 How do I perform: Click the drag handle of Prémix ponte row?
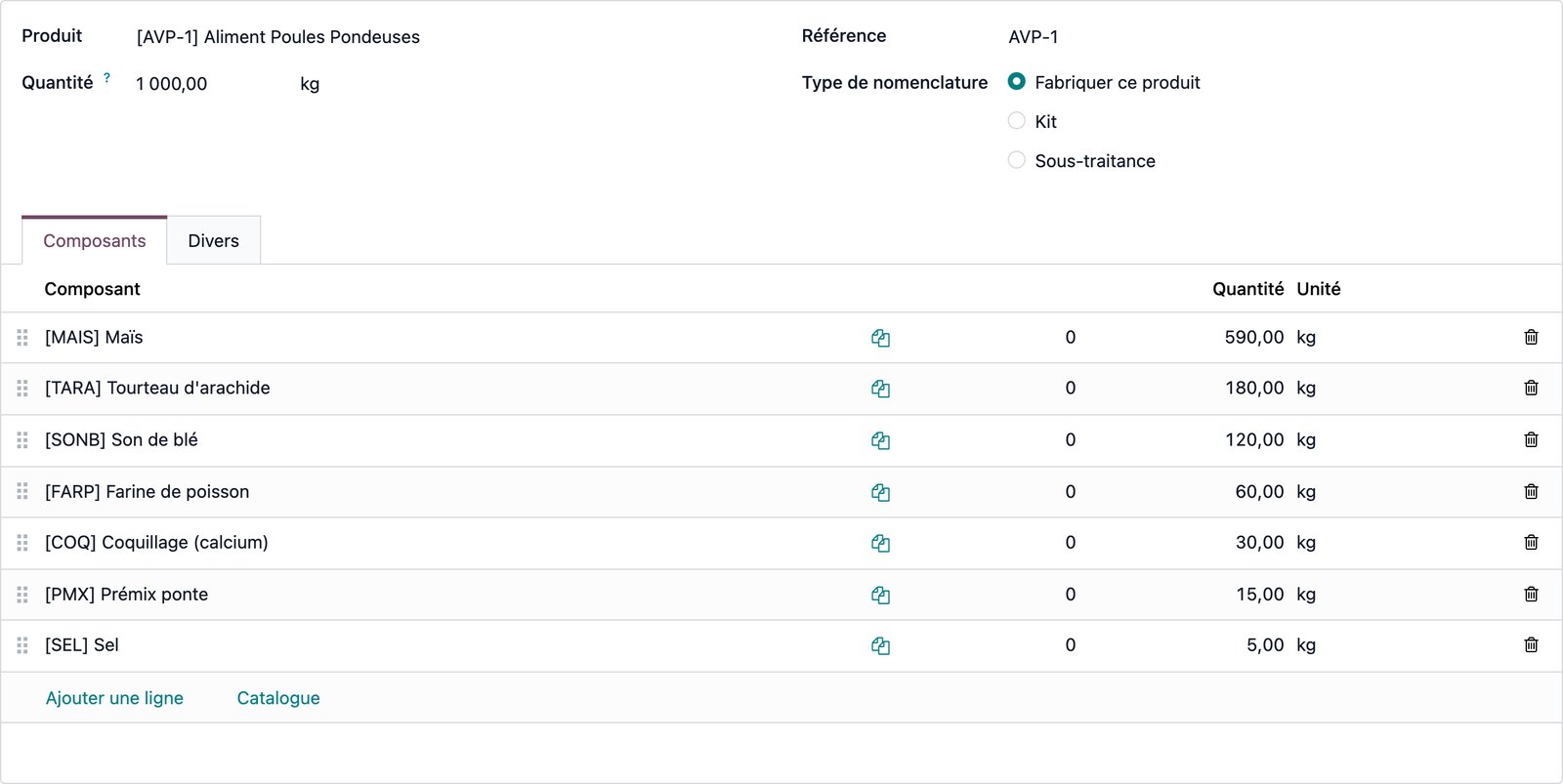[x=22, y=595]
